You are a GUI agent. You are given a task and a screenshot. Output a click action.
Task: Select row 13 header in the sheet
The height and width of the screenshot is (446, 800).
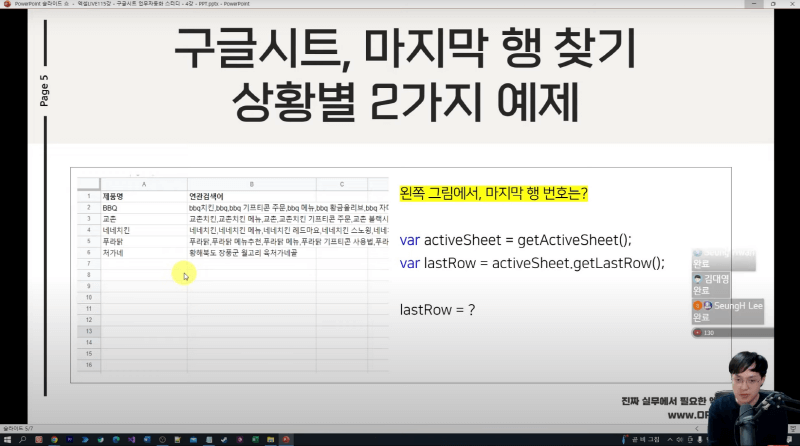tap(89, 331)
